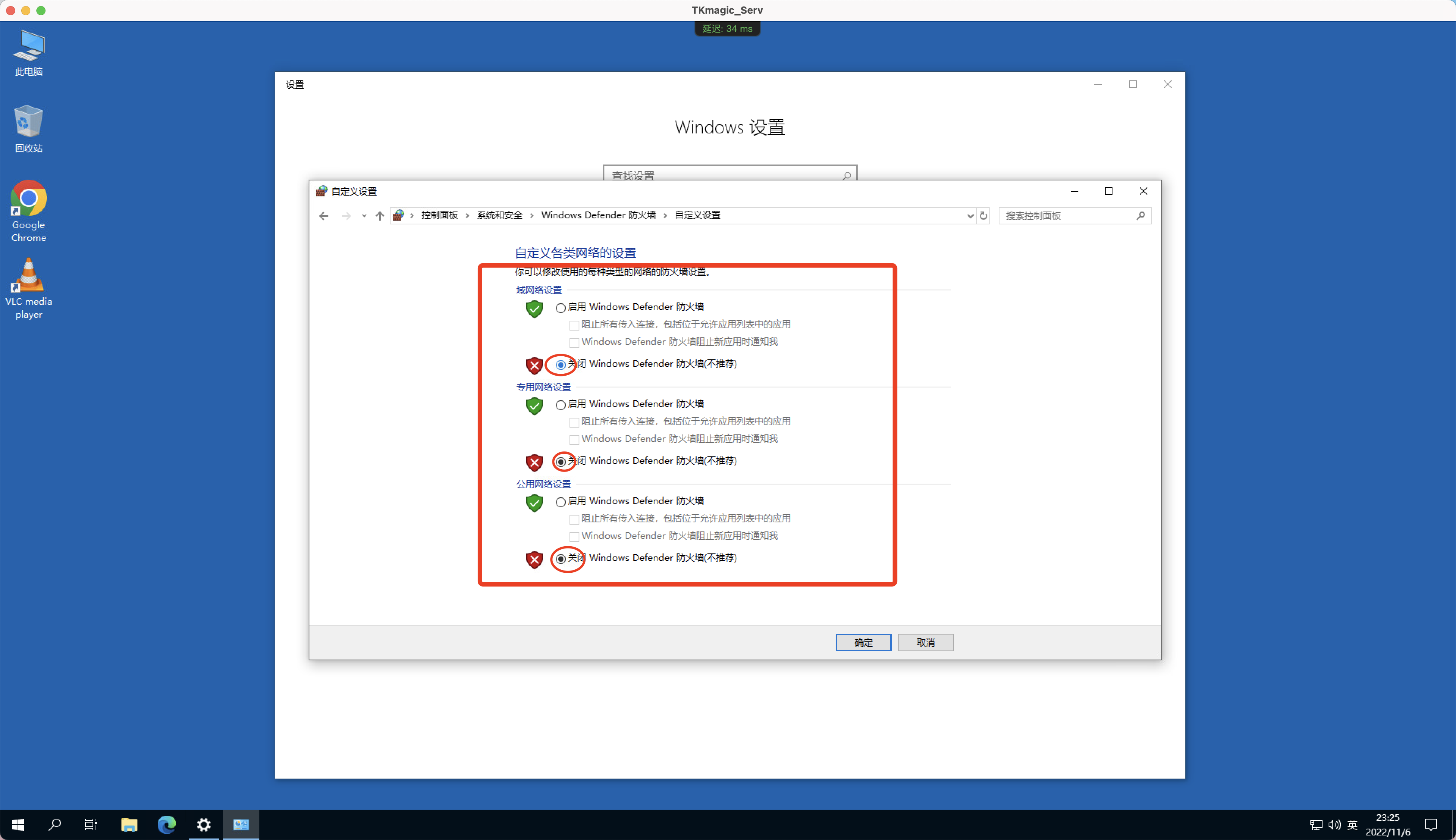Select 启用 Windows Defender 防火墙 for 域网络设置
This screenshot has height=840, width=1456.
tap(560, 307)
